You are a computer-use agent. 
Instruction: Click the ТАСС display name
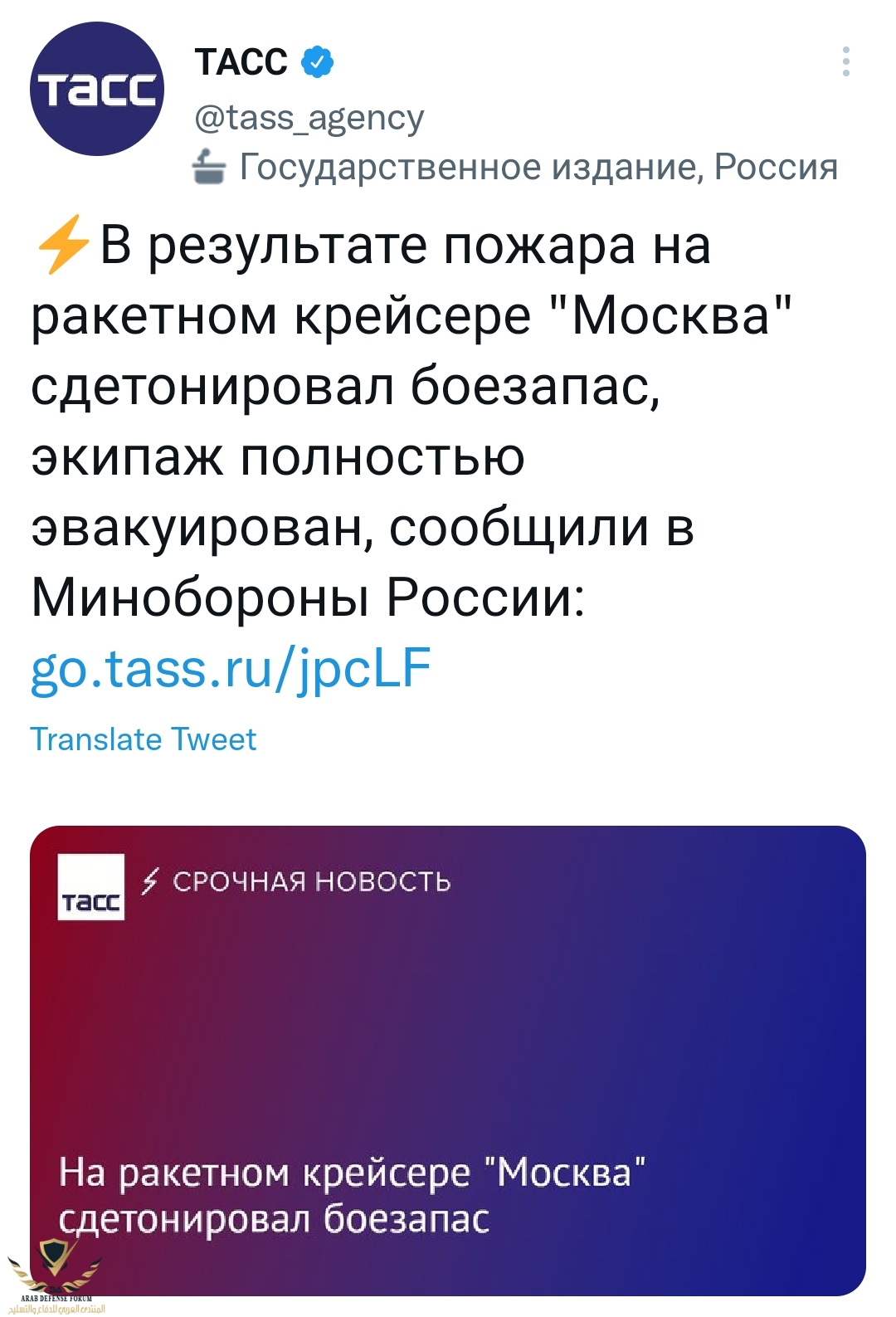coord(241,62)
